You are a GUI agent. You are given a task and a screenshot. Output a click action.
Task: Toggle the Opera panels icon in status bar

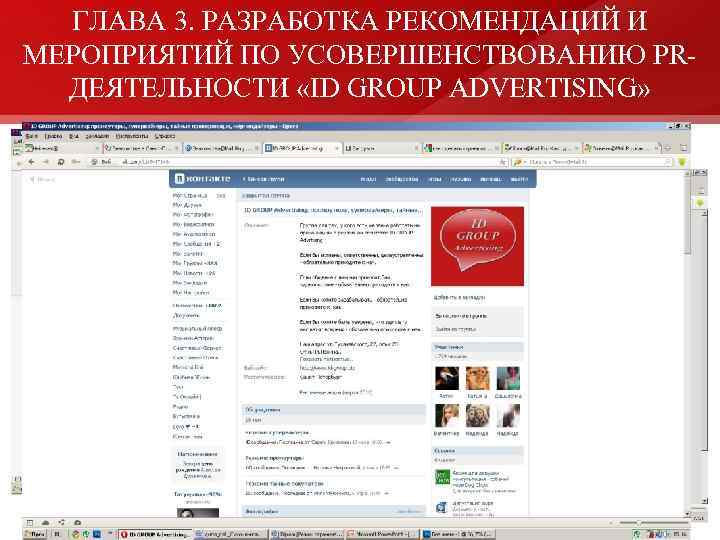point(30,523)
